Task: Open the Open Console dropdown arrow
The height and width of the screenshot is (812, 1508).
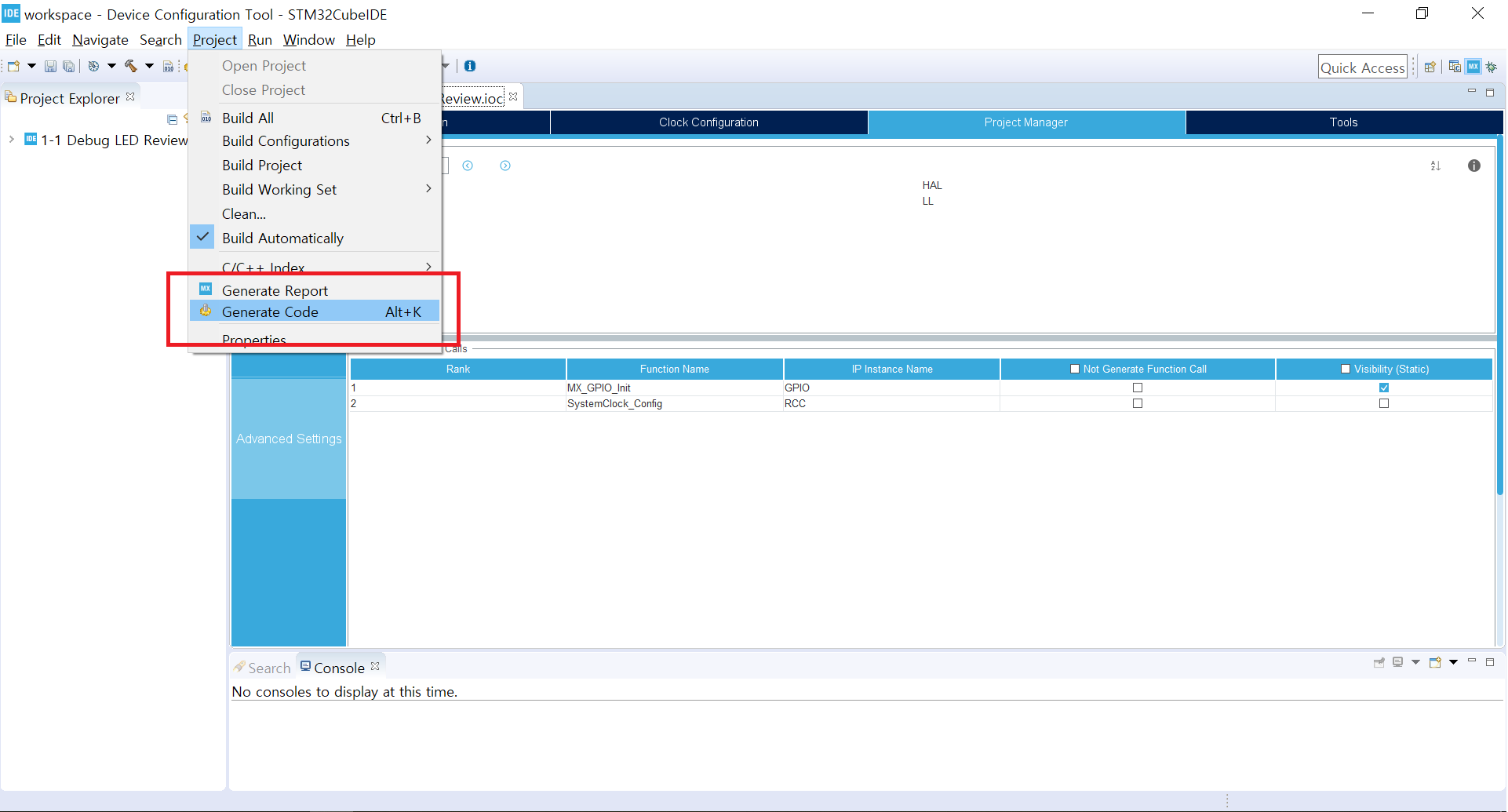Action: (1453, 662)
